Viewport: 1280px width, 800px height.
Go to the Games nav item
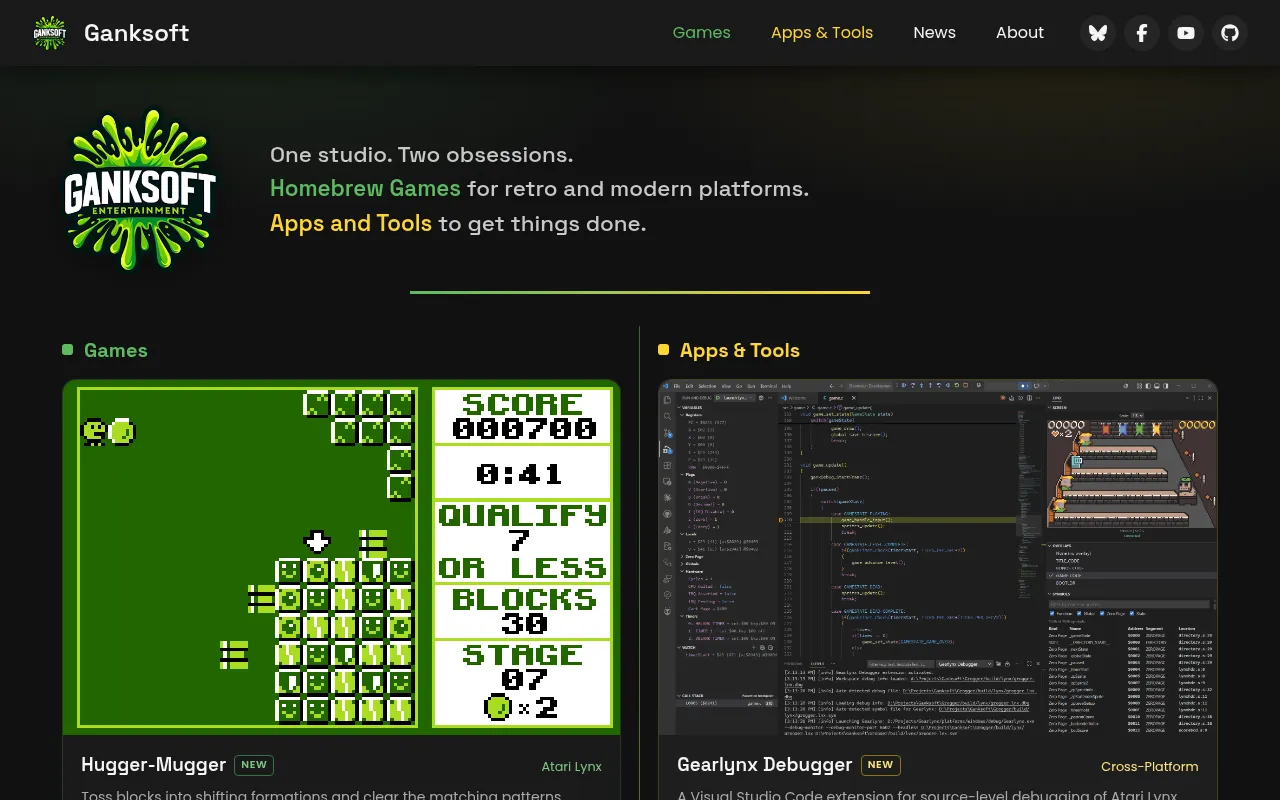pyautogui.click(x=701, y=33)
